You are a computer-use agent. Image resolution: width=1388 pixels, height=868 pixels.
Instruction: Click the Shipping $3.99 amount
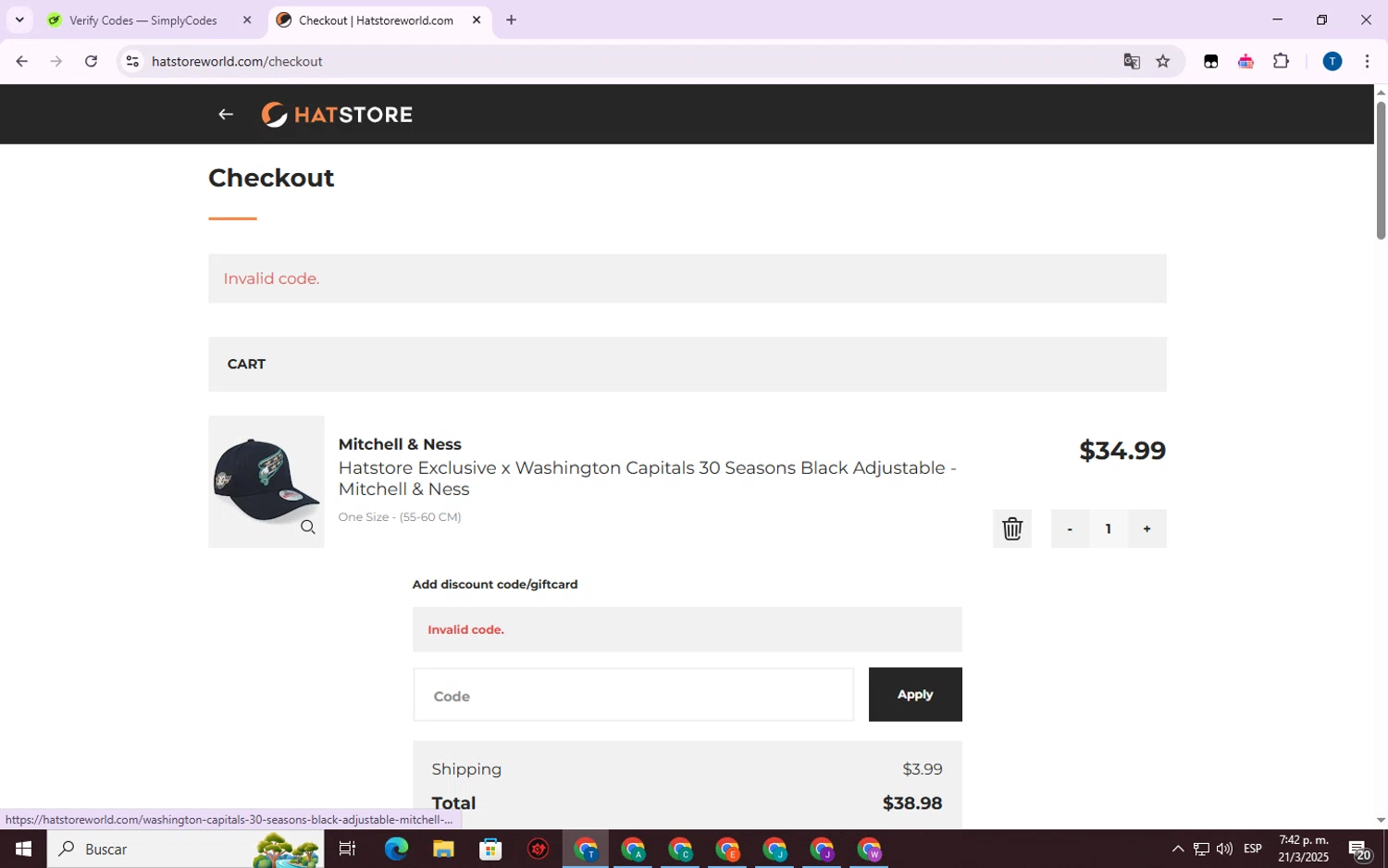(x=923, y=769)
